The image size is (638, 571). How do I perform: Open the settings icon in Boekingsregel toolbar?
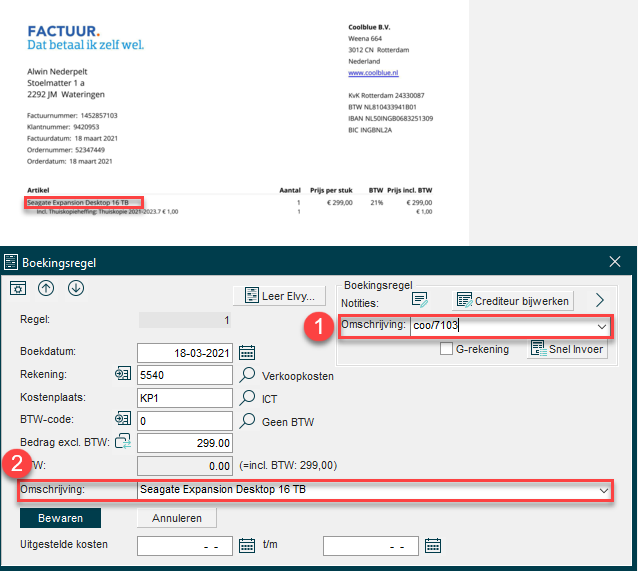[18, 289]
